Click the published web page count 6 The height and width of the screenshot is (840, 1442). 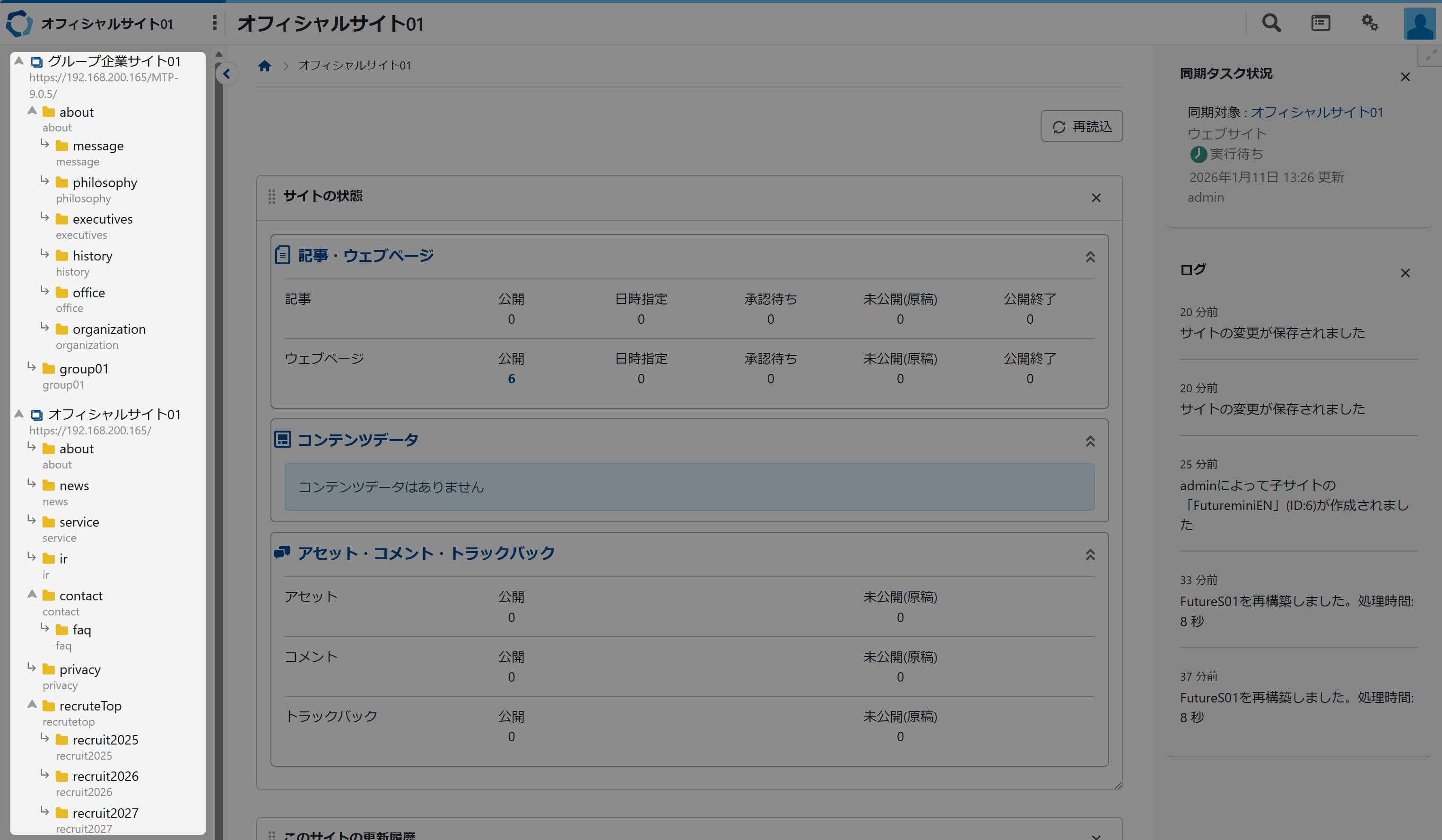coord(511,379)
